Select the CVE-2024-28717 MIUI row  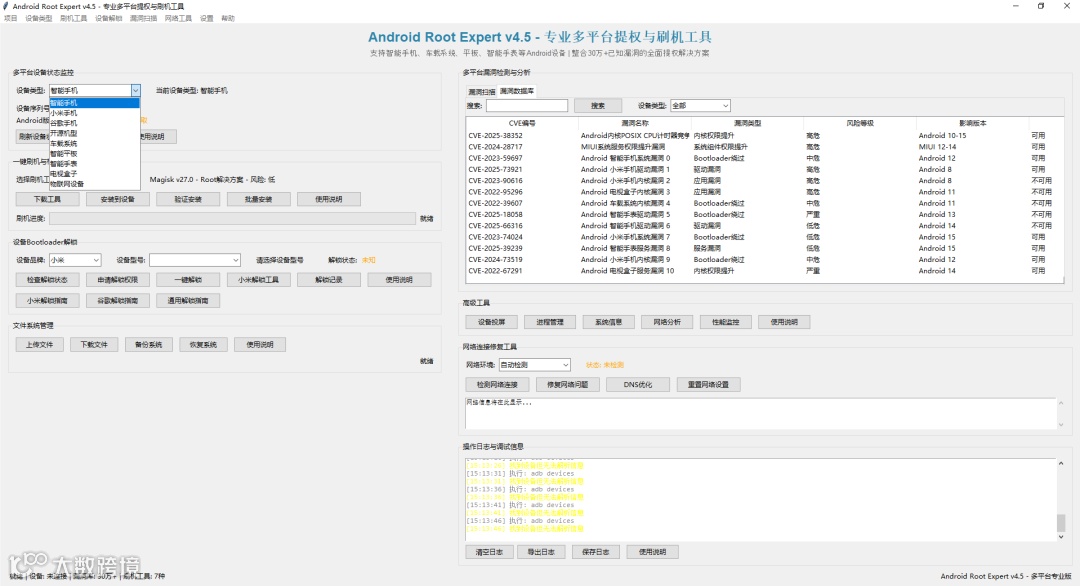[765, 147]
